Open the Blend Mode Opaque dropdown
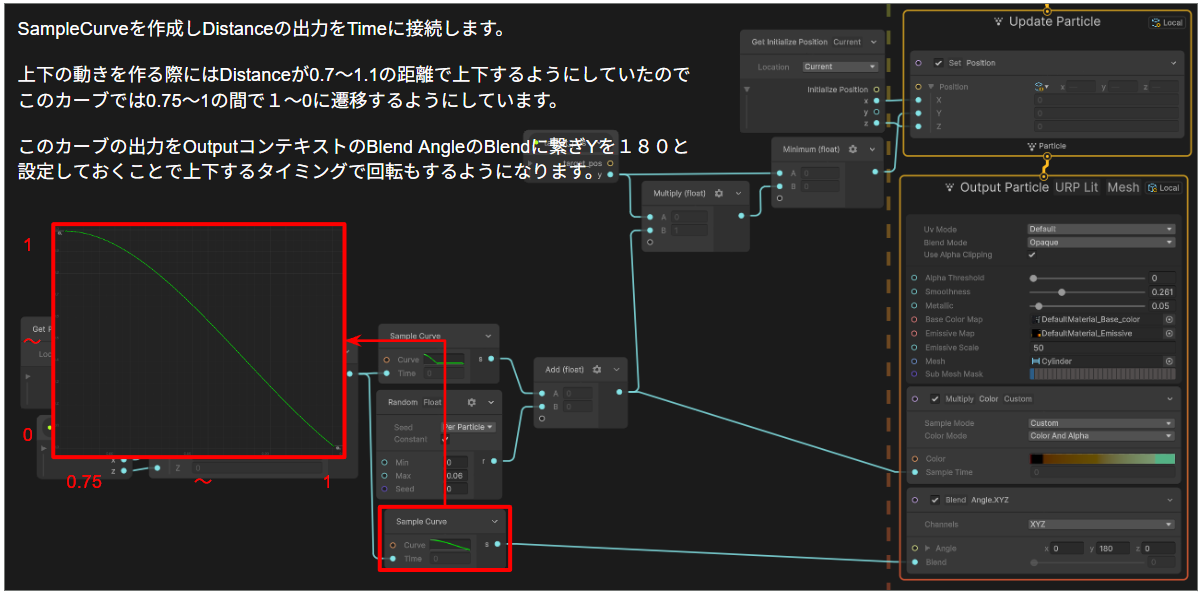This screenshot has width=1203, height=593. (x=1101, y=242)
